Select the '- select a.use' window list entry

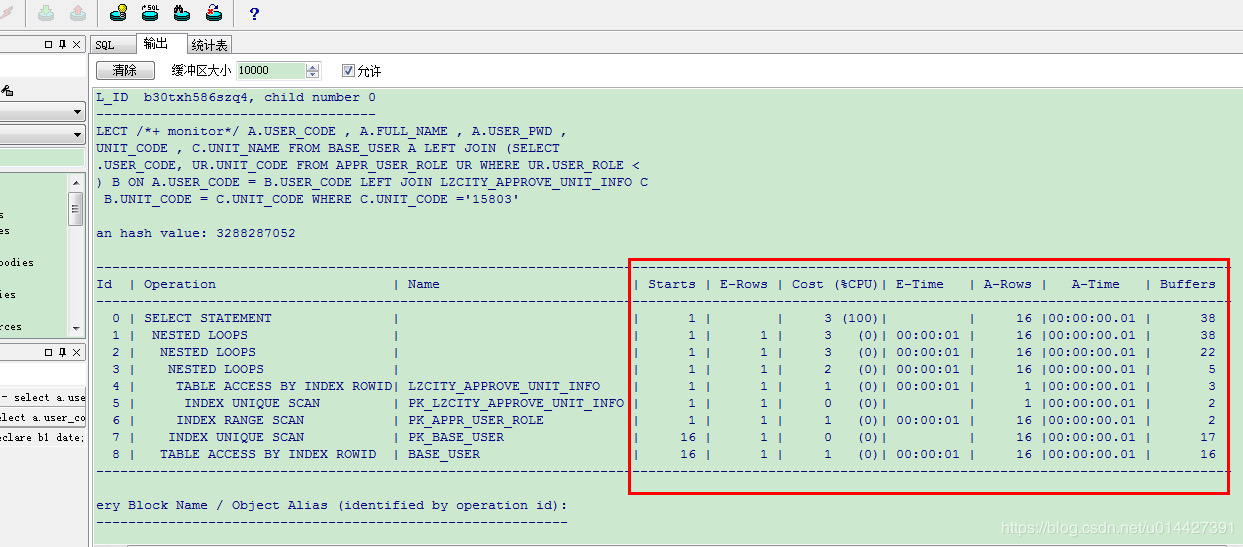pos(43,397)
